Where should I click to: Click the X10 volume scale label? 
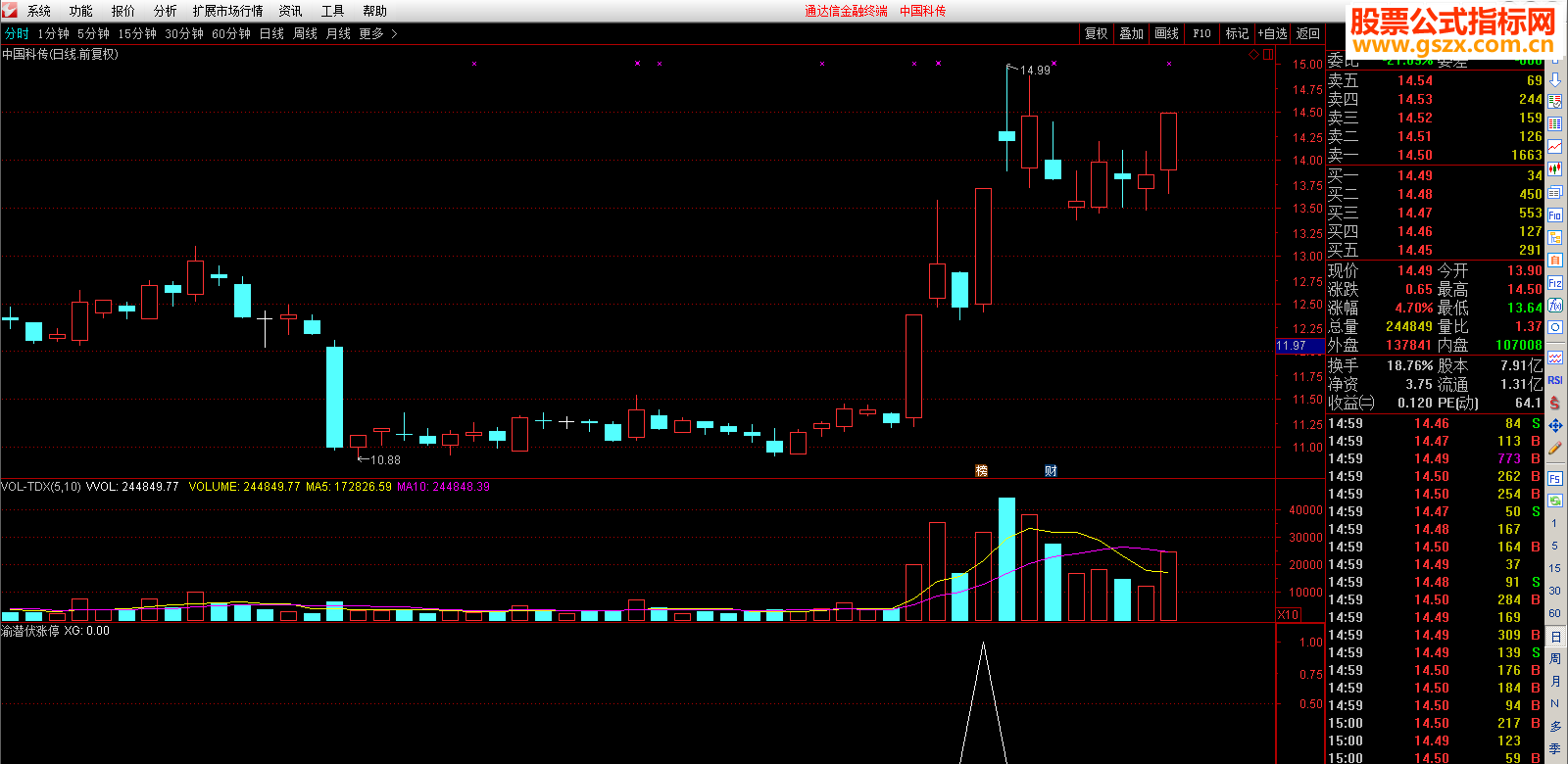1288,614
